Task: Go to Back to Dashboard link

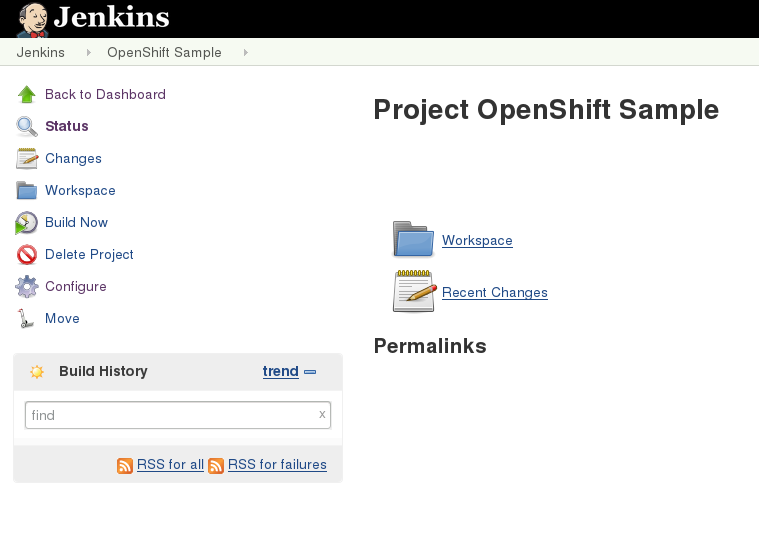Action: click(x=105, y=94)
